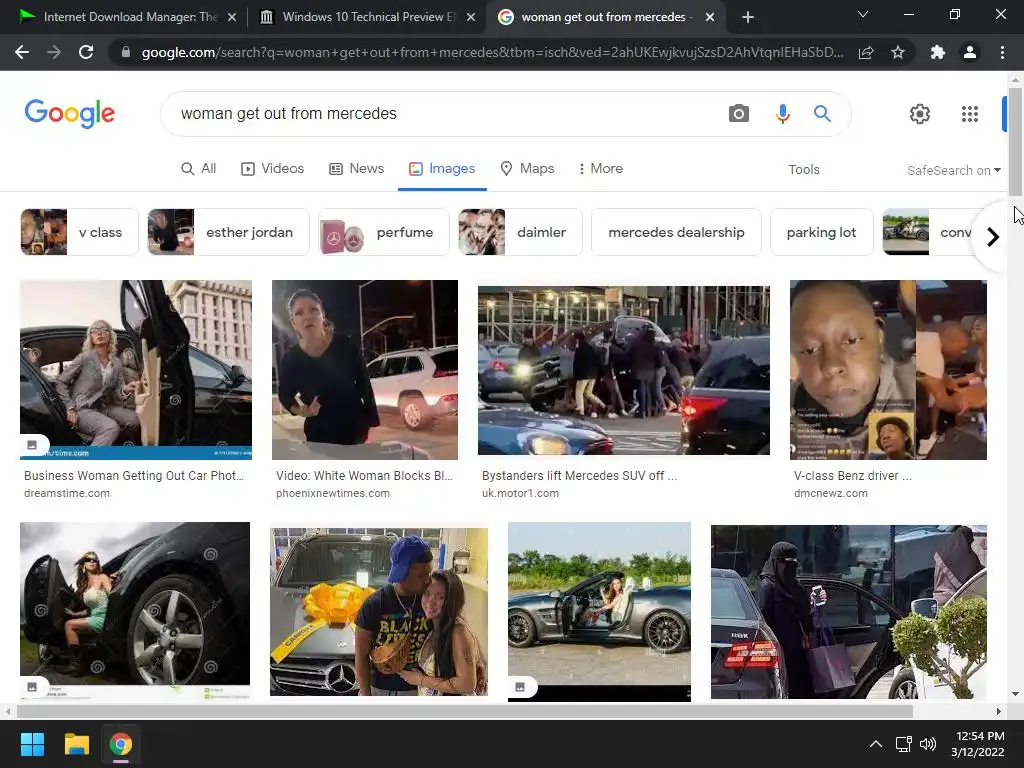Filter by perfume chip
This screenshot has height=768, width=1024.
383,232
